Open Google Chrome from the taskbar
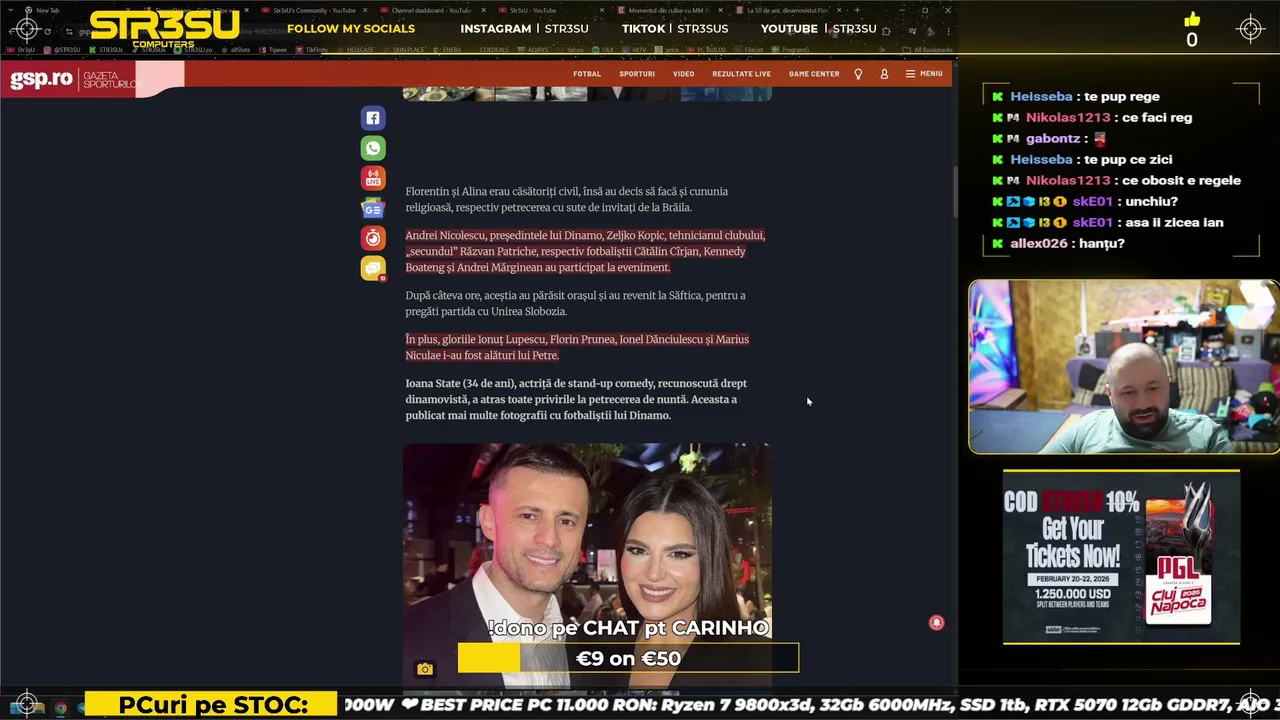This screenshot has height=720, width=1280. tap(60, 708)
